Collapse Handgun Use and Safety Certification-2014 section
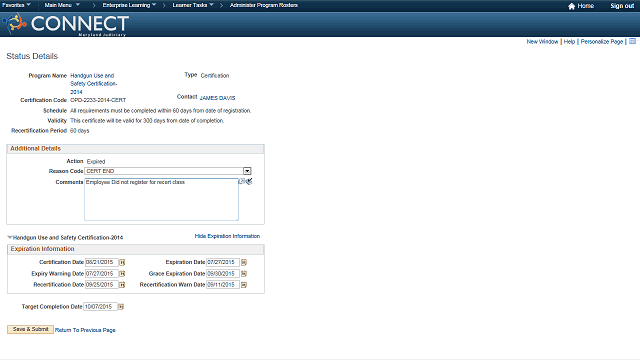 tap(10, 237)
